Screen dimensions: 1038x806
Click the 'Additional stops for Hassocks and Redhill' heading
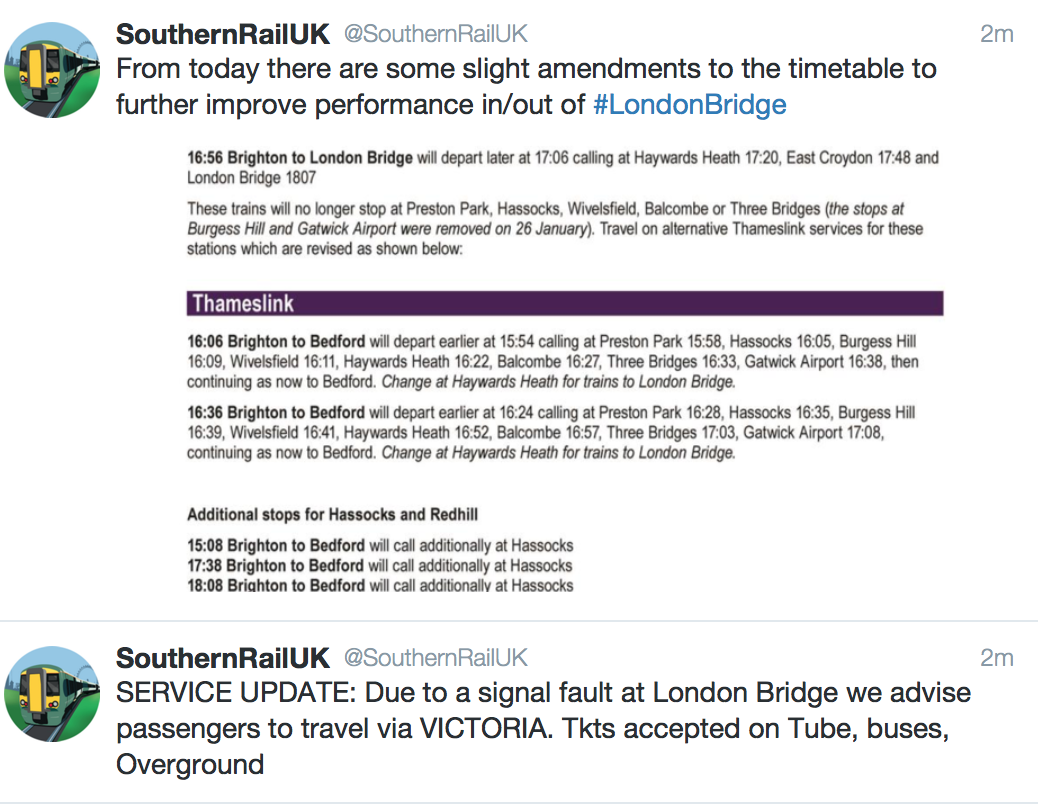point(333,515)
